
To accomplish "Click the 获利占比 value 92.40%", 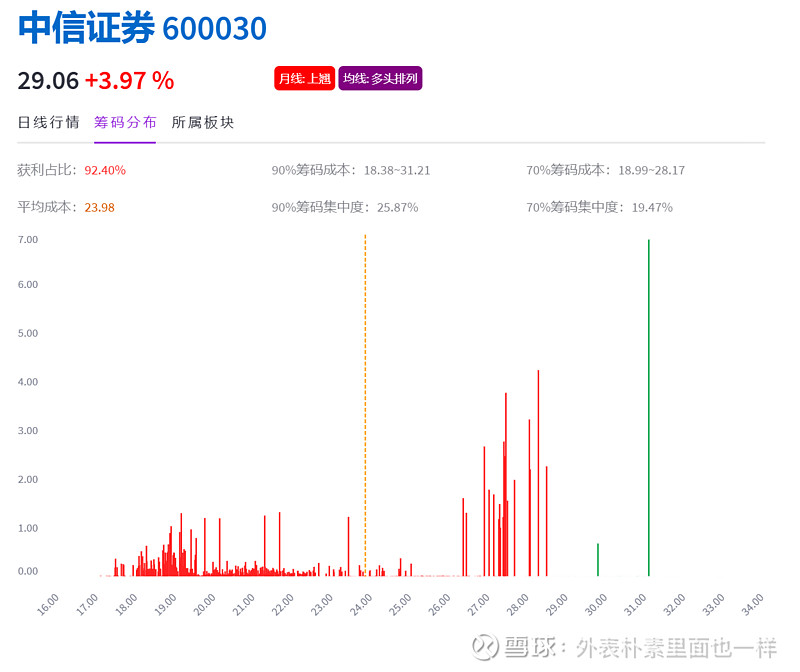I will tap(105, 170).
